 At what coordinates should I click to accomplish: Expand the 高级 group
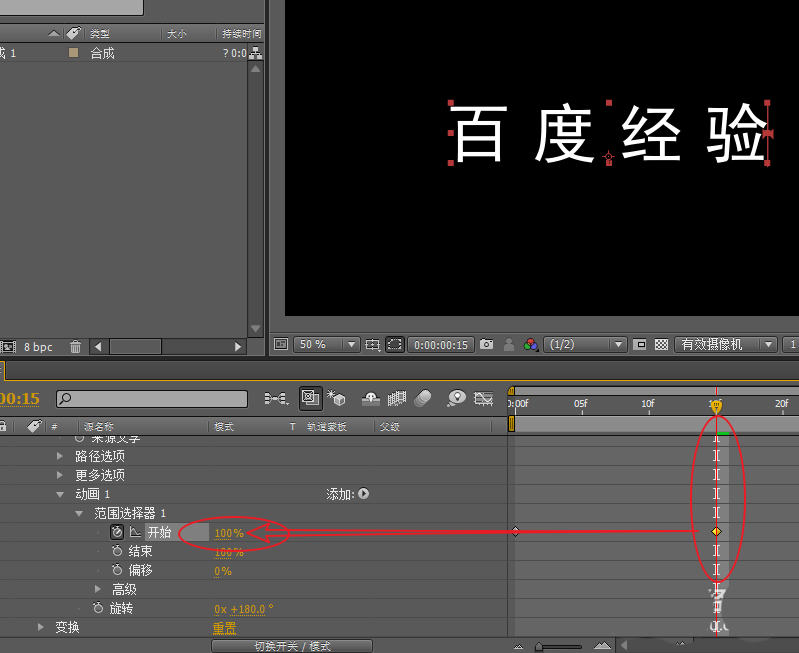coord(98,589)
